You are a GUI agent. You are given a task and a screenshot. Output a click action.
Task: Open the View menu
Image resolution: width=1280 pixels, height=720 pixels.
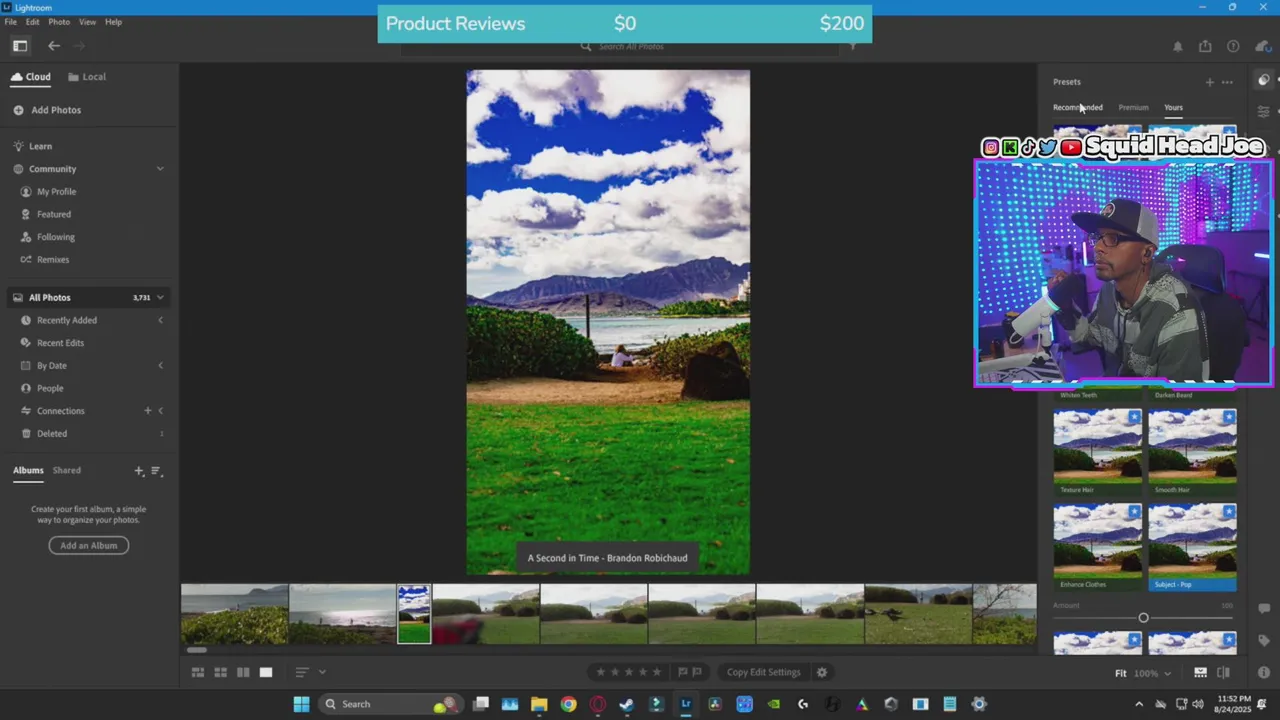[88, 22]
